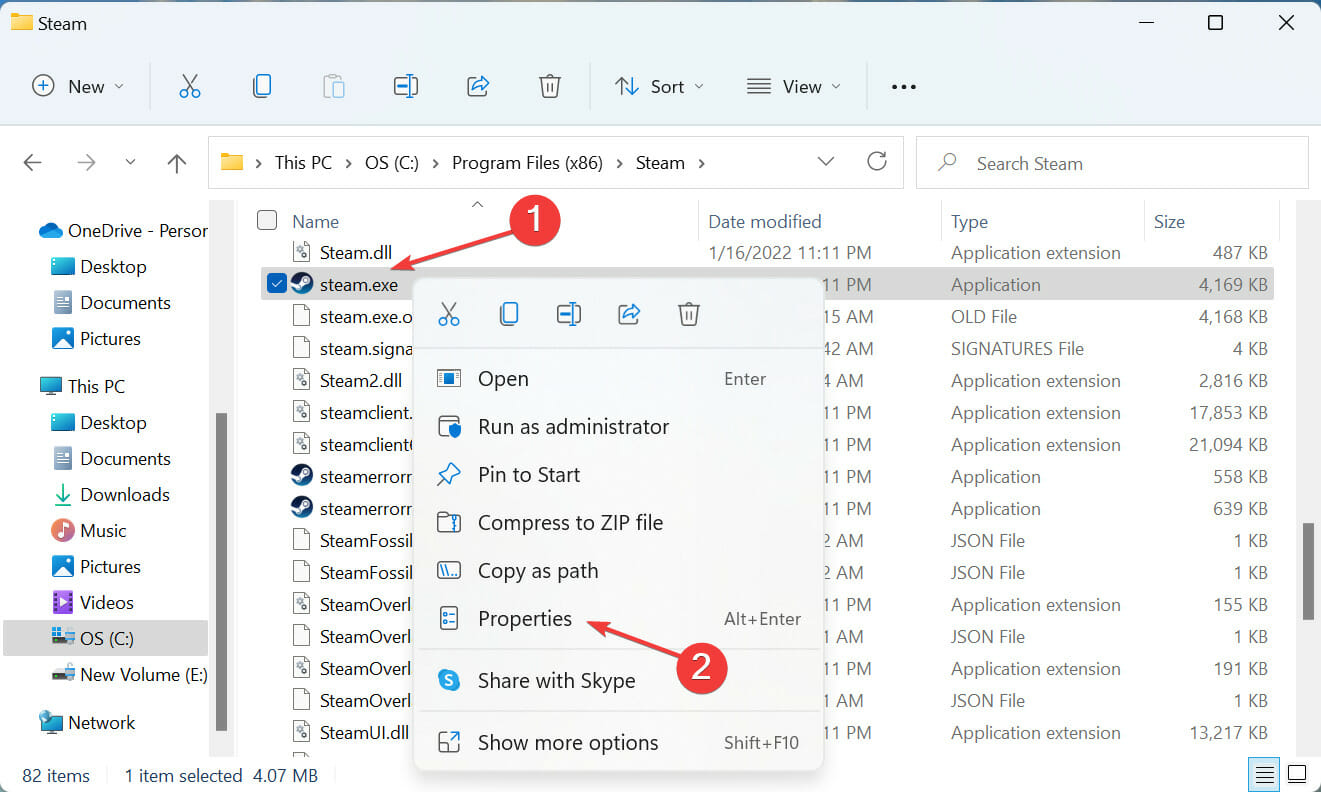Screen dimensions: 1321x792
Task: Refresh the Steam folder view
Action: [877, 162]
